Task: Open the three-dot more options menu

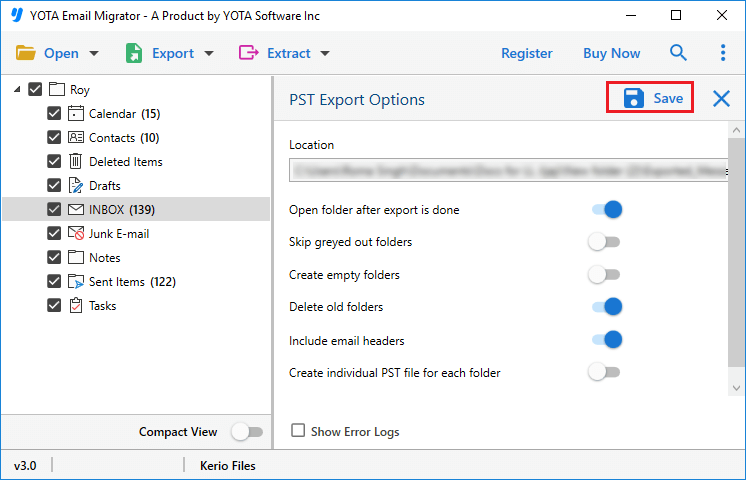Action: point(723,52)
